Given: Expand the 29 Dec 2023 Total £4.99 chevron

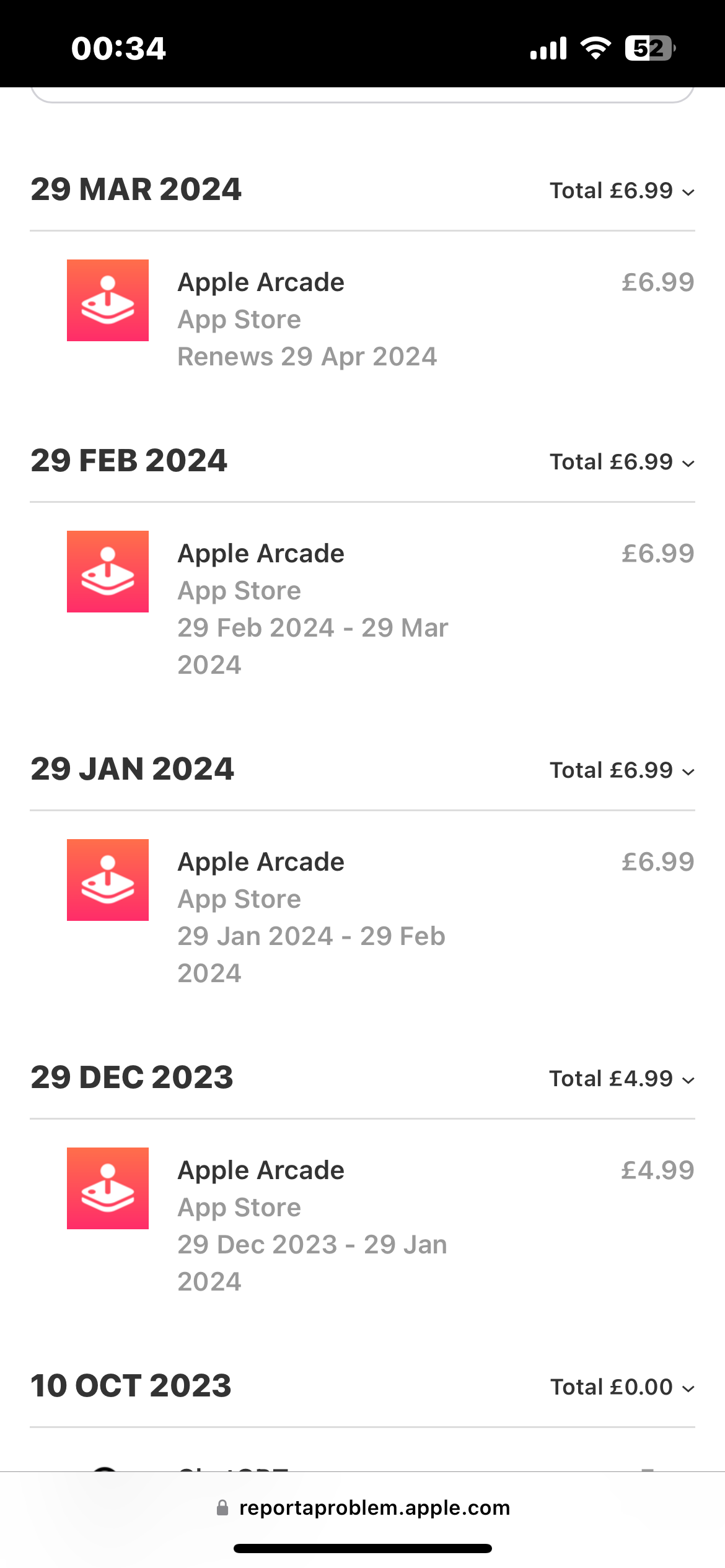Looking at the screenshot, I should [x=688, y=1080].
